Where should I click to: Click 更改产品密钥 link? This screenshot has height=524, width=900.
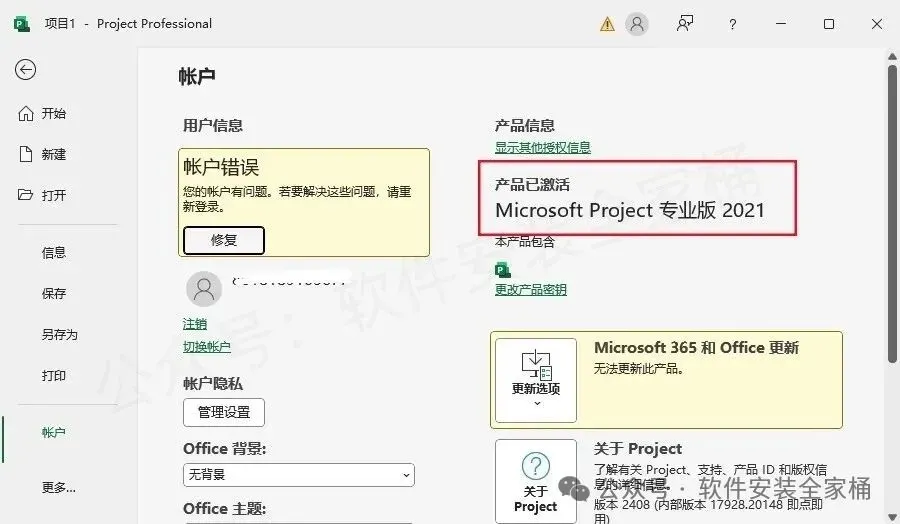click(531, 289)
